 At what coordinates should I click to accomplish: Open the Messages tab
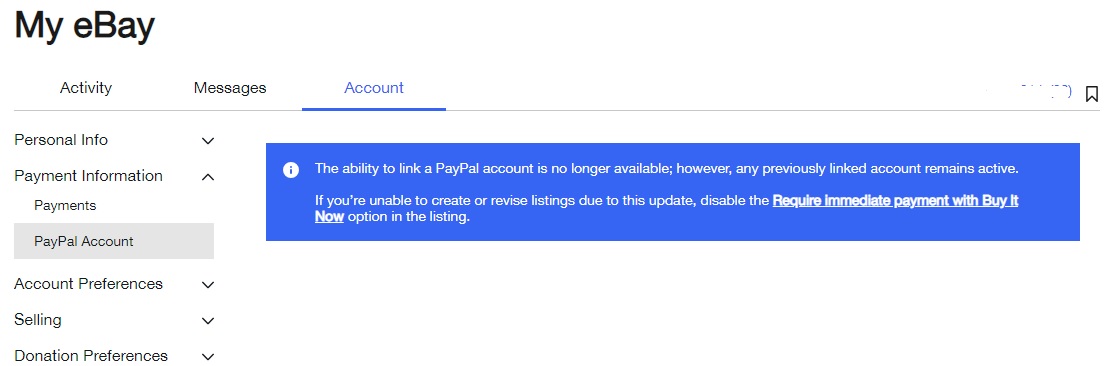pyautogui.click(x=230, y=88)
